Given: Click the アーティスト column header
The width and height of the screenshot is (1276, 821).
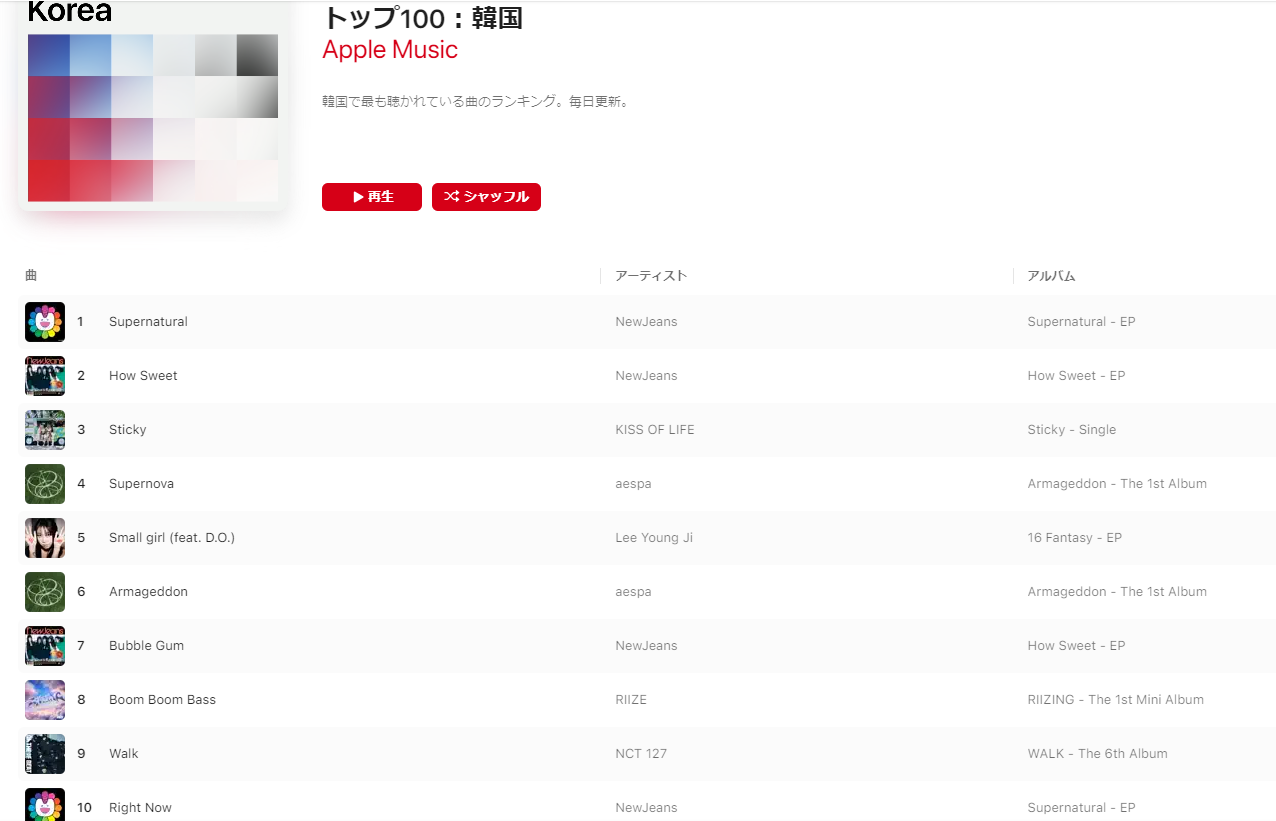Looking at the screenshot, I should tap(651, 276).
